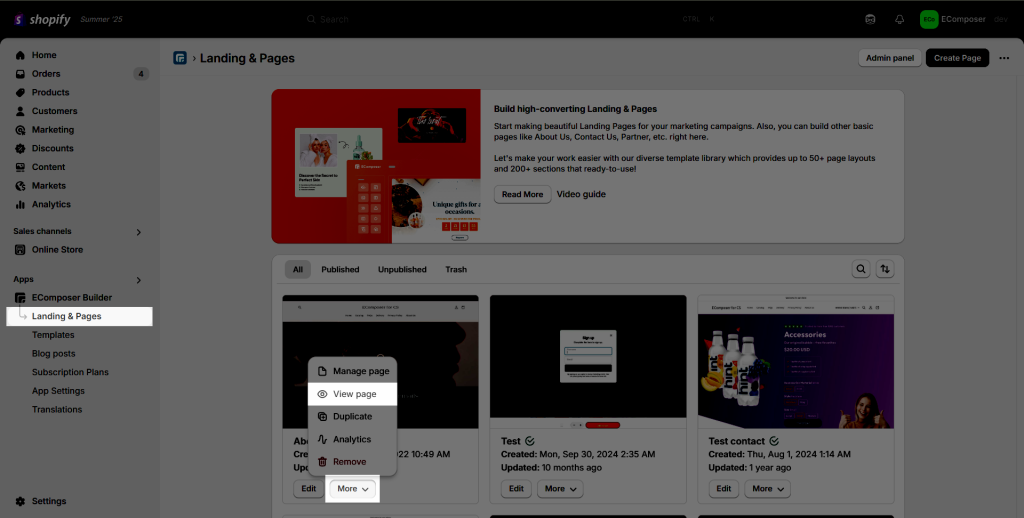1024x518 pixels.
Task: Open the Sidekick assistant icon
Action: tap(870, 20)
